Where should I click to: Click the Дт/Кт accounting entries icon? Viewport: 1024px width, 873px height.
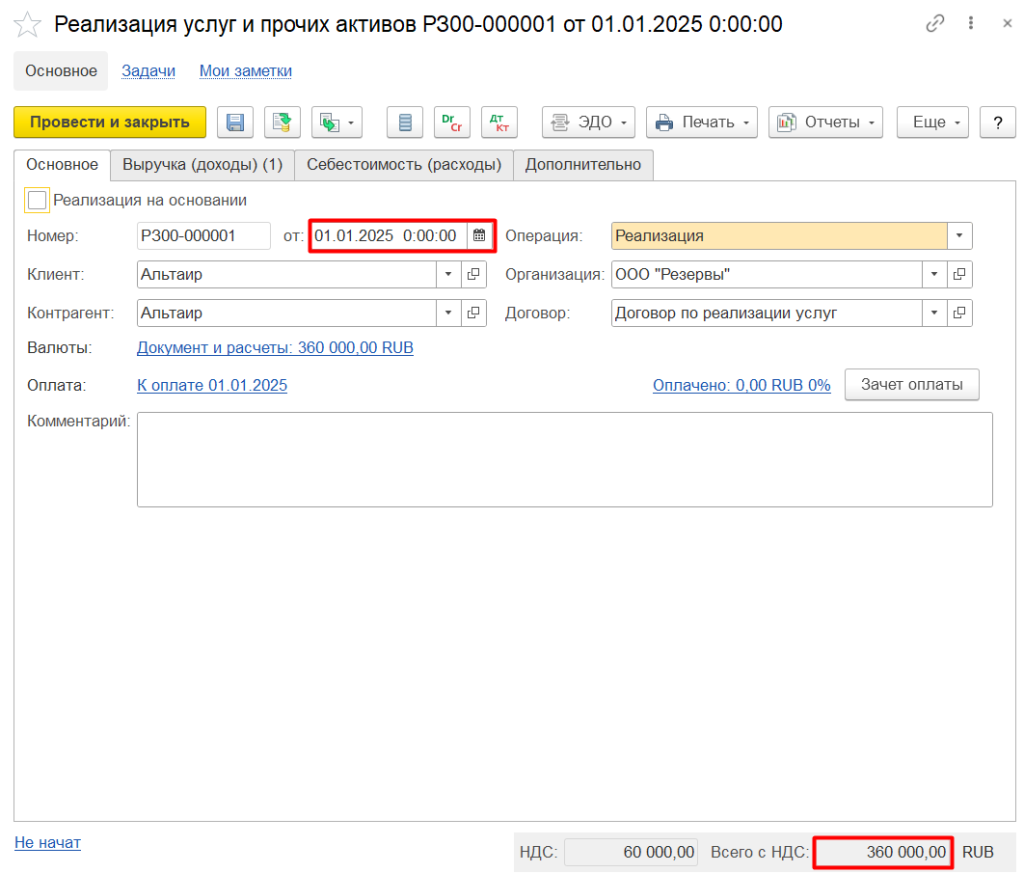point(499,122)
